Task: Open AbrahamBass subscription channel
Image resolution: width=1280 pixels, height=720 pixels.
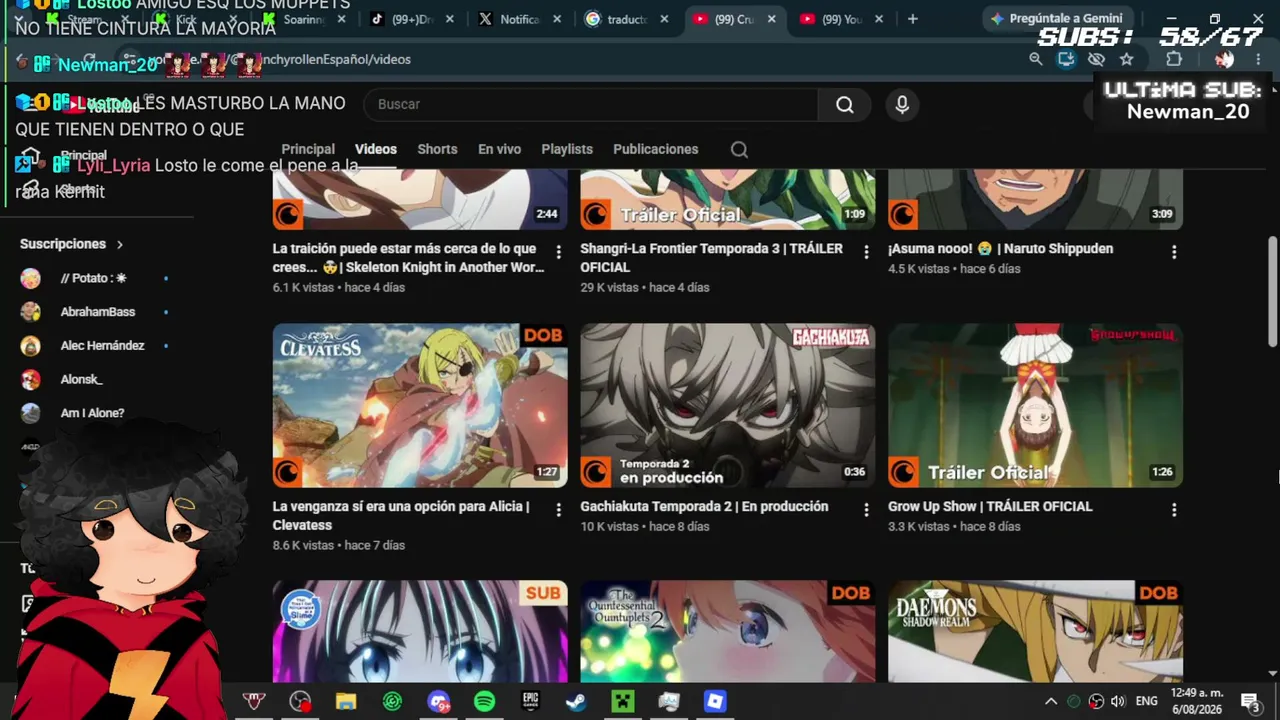Action: tap(97, 312)
